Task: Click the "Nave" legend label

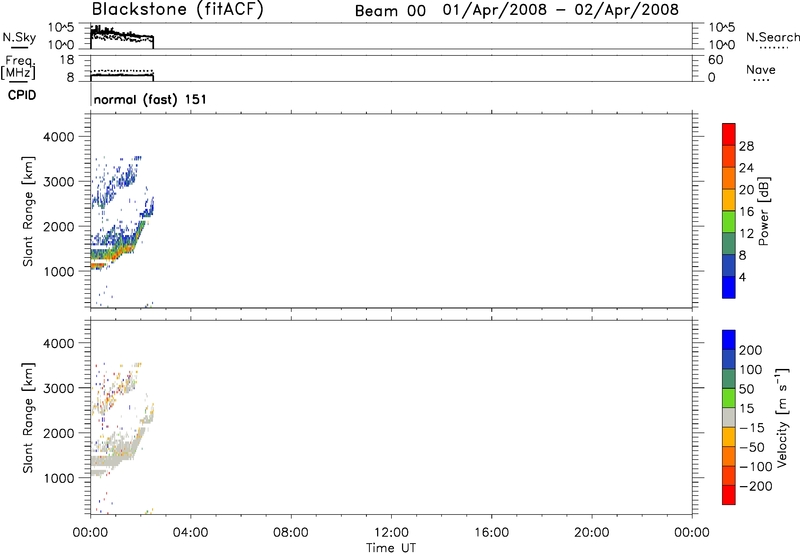Action: pos(761,69)
